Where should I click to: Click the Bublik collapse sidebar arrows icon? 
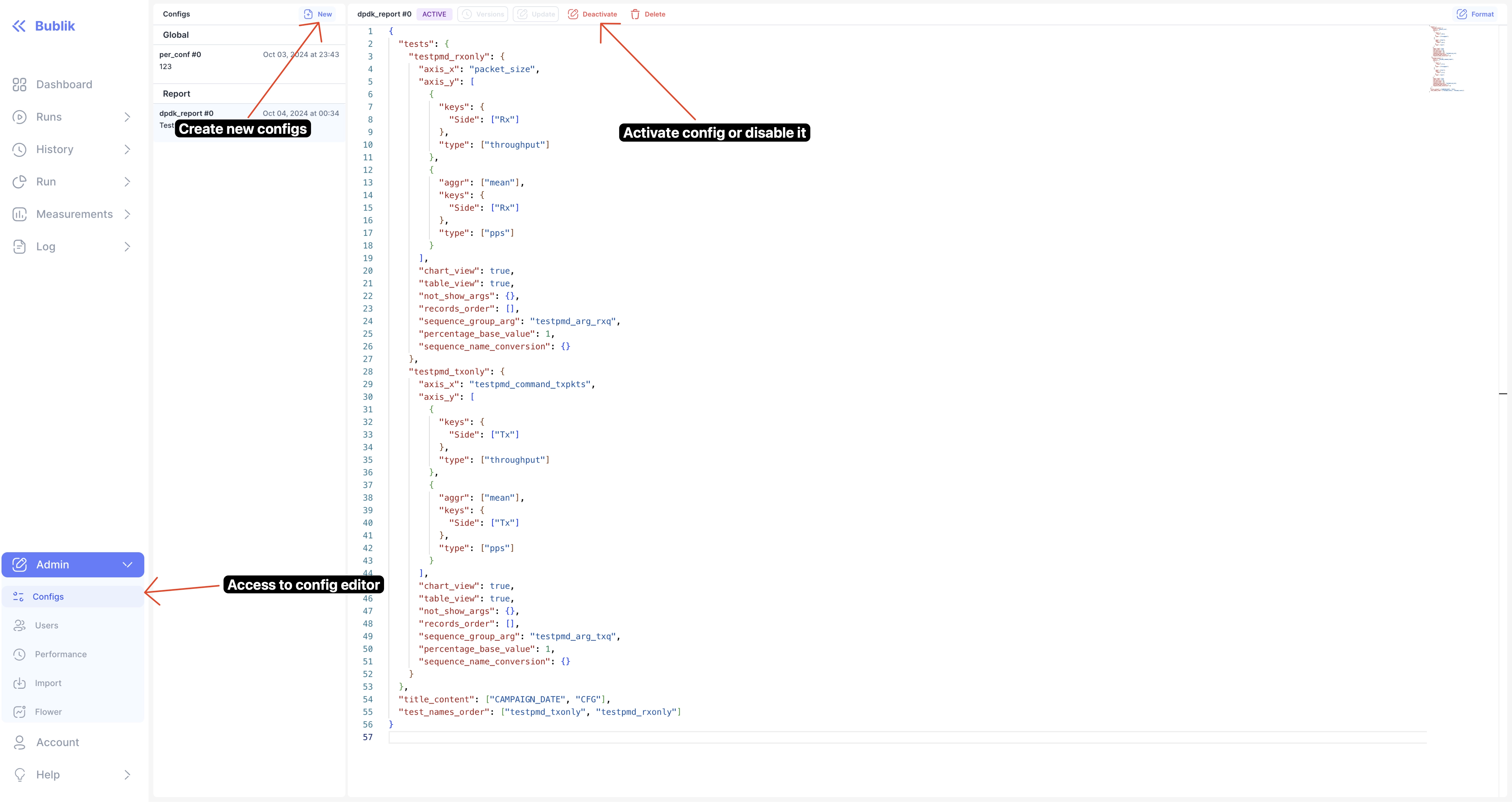[19, 26]
